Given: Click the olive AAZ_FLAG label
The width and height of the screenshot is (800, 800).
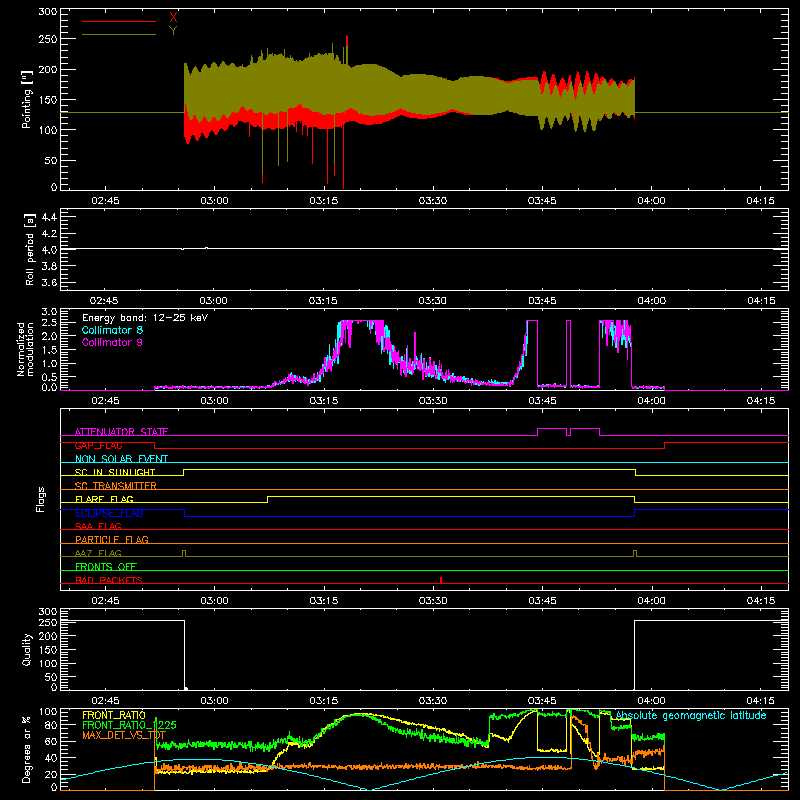Looking at the screenshot, I should (98, 553).
